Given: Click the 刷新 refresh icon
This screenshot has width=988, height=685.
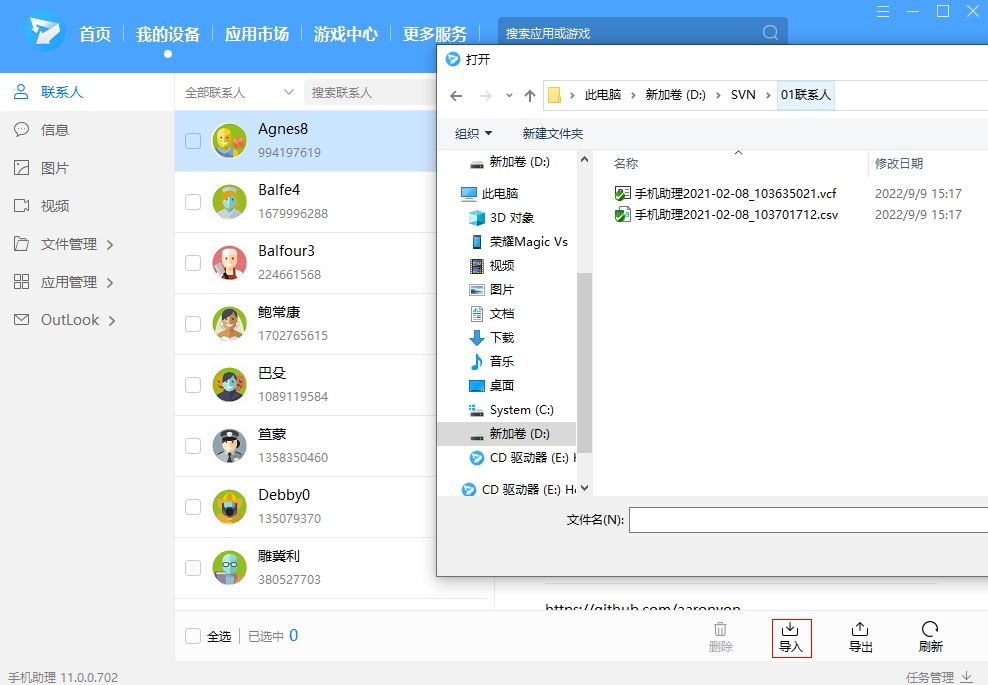Looking at the screenshot, I should (930, 630).
